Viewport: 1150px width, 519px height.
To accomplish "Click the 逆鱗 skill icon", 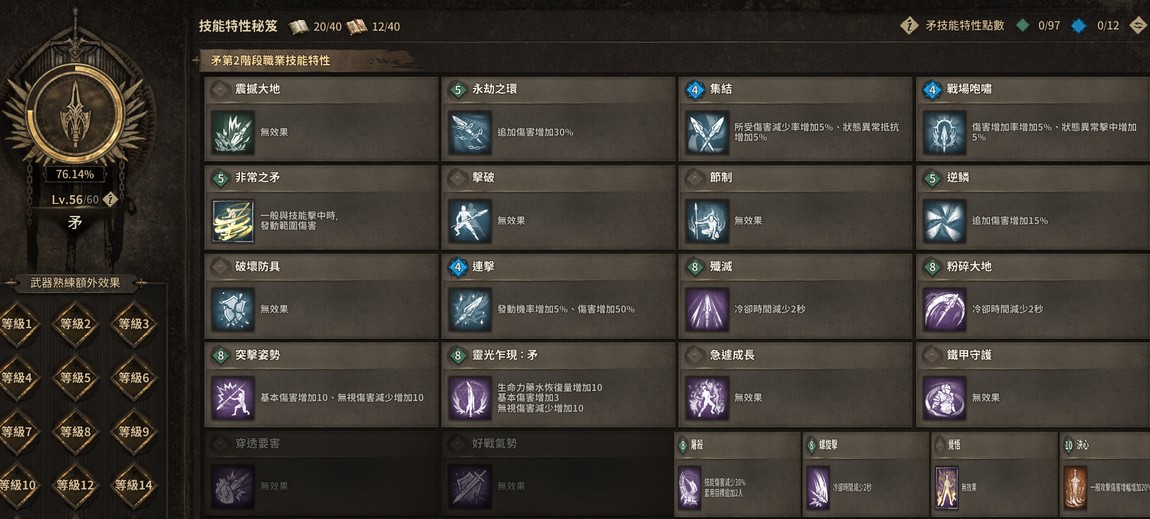I will [945, 221].
